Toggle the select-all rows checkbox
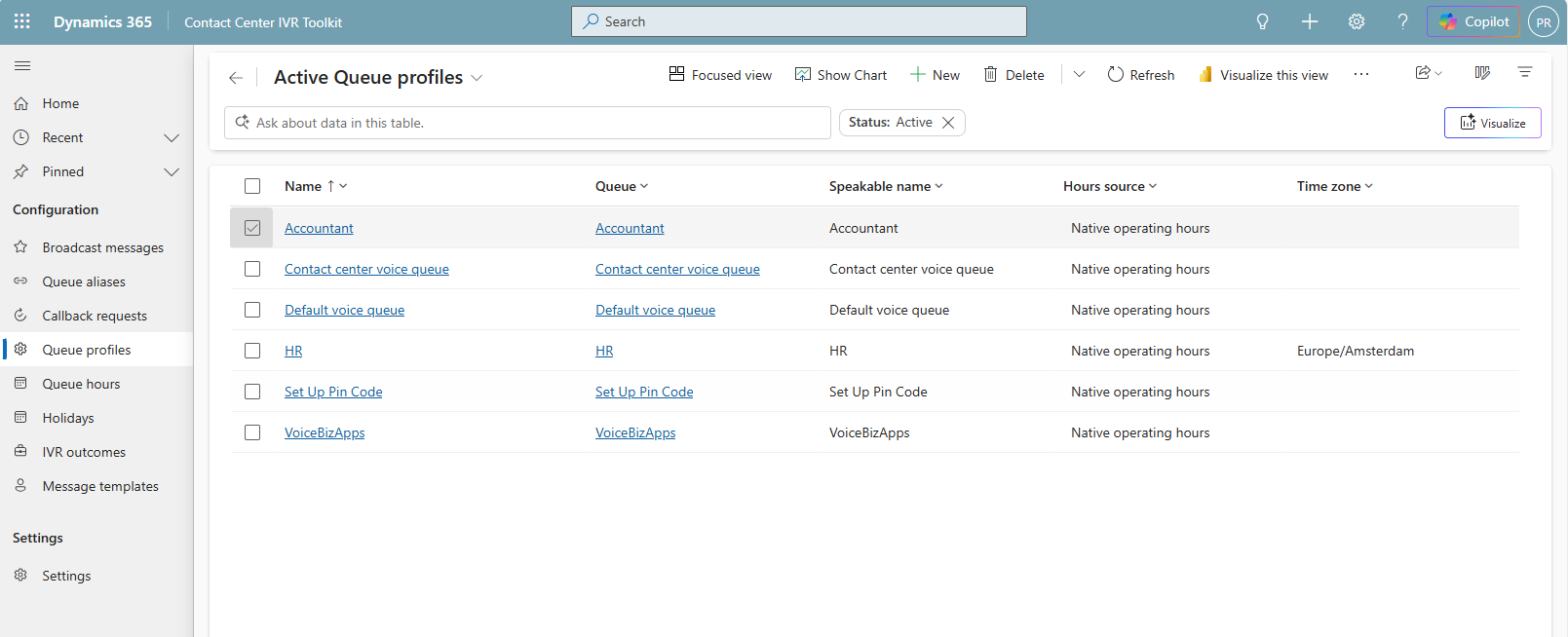 click(x=252, y=186)
